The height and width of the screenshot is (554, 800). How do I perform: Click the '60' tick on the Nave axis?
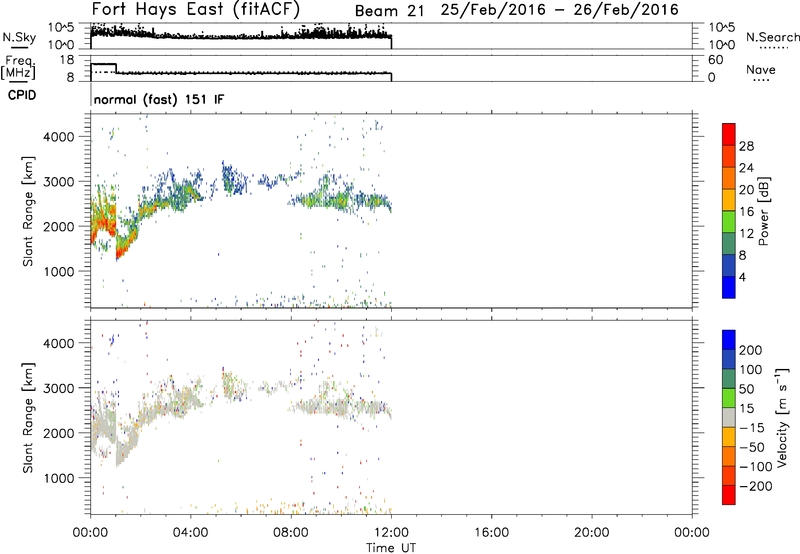click(x=716, y=60)
